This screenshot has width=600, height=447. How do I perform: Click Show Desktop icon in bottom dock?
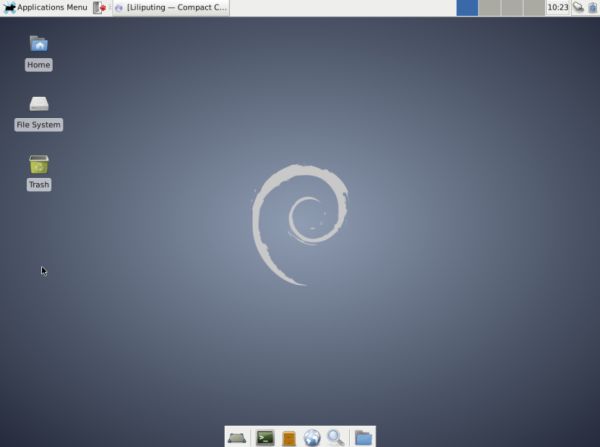[237, 437]
